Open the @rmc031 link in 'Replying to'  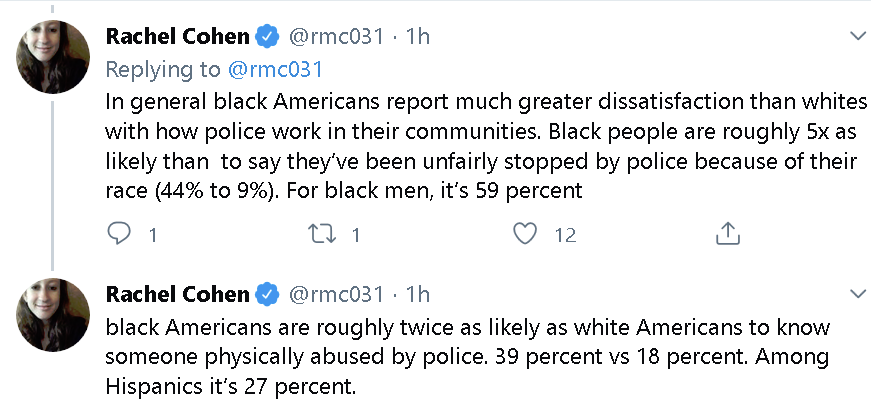click(x=274, y=70)
